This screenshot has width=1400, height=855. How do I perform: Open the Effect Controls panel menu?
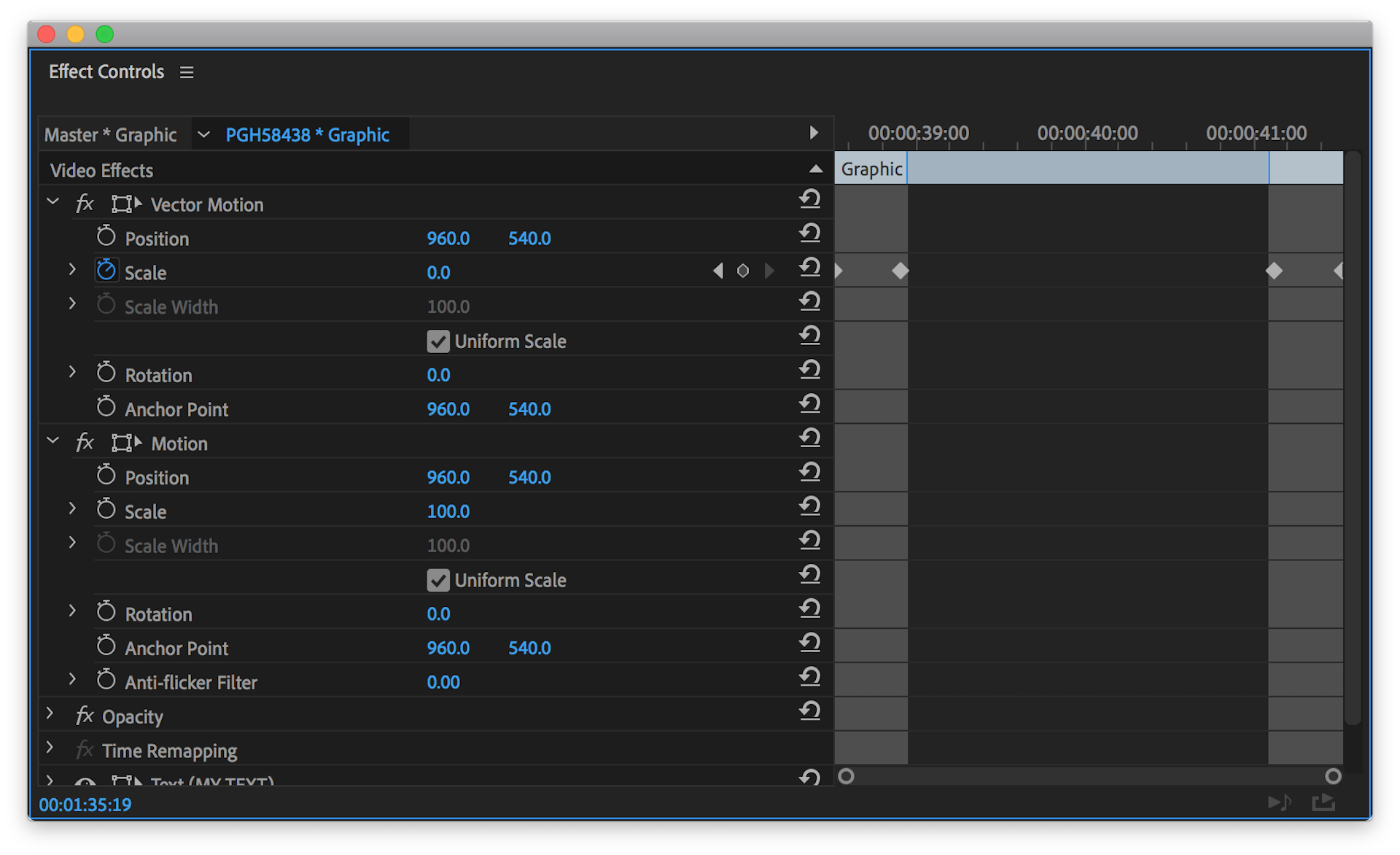(187, 72)
